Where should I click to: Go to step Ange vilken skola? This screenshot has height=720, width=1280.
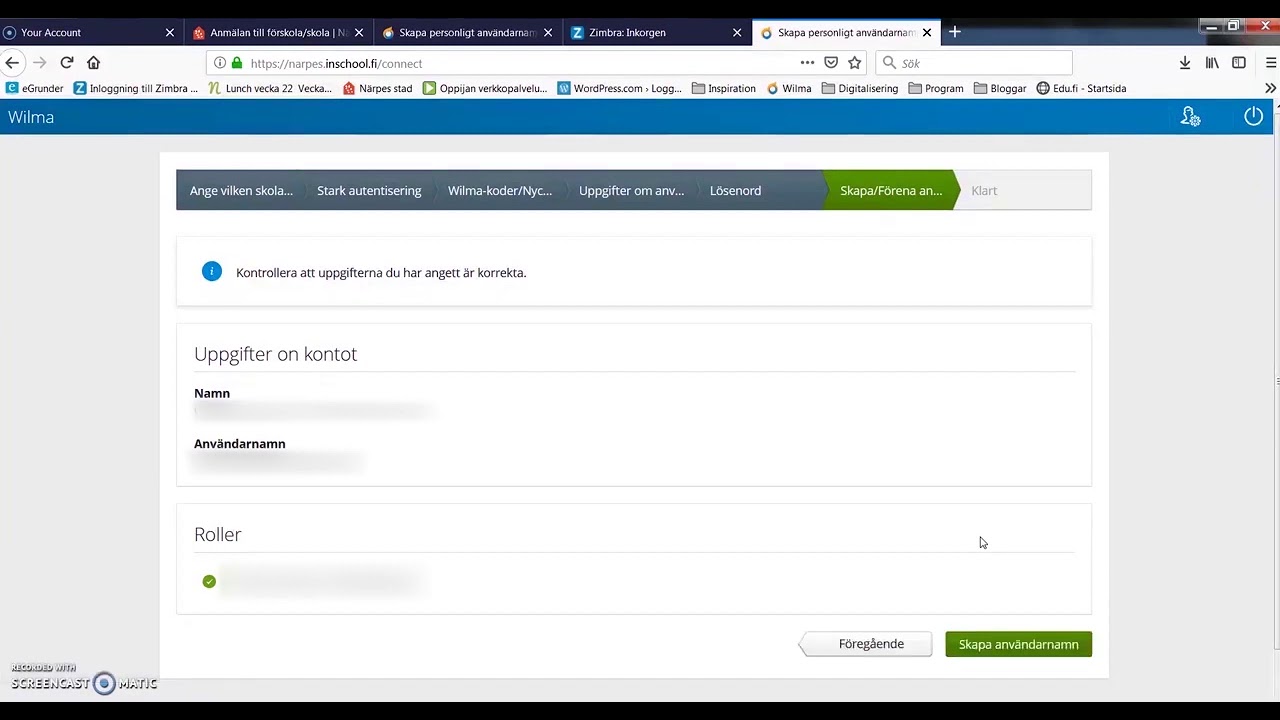(x=241, y=190)
